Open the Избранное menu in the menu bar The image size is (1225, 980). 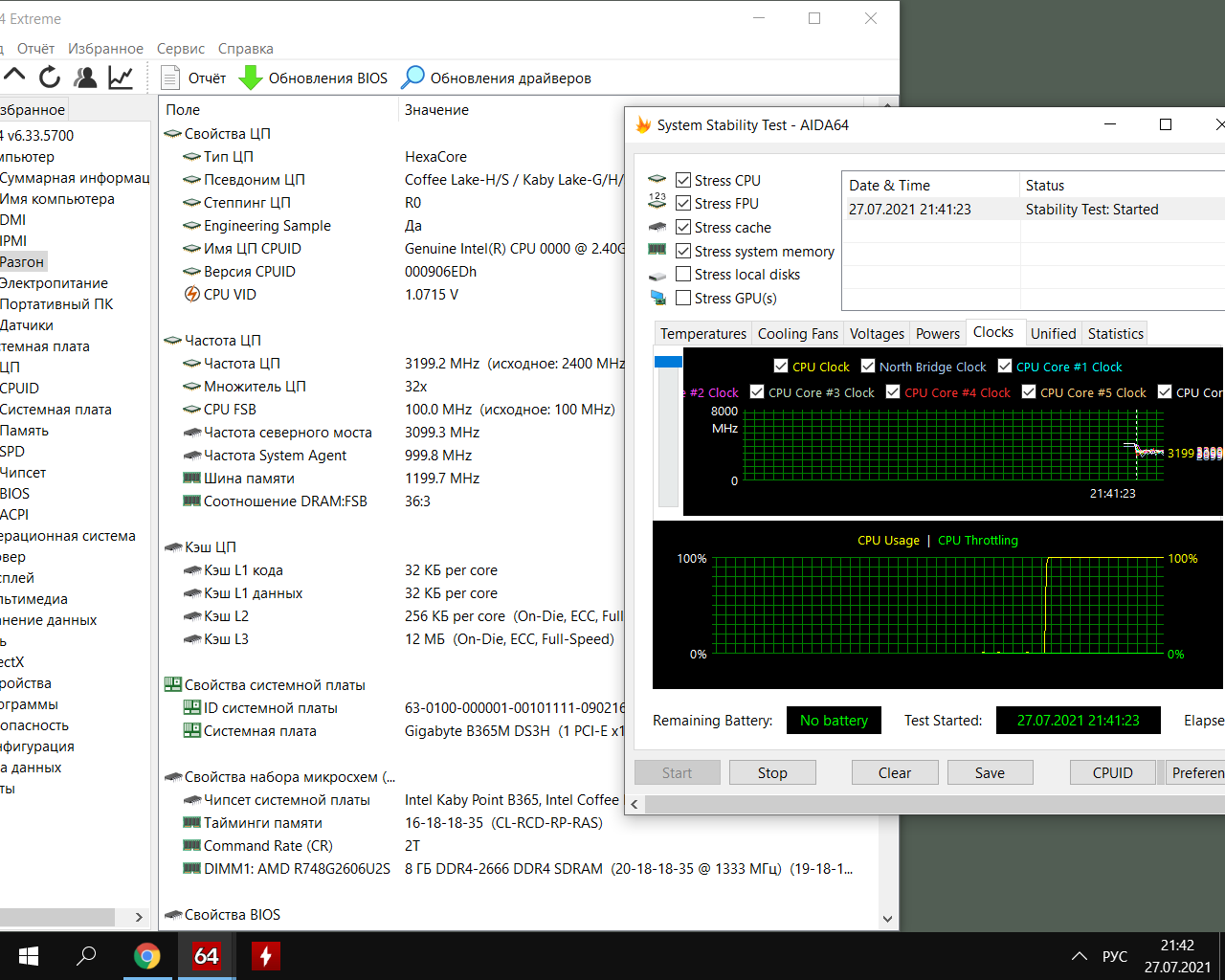[105, 49]
